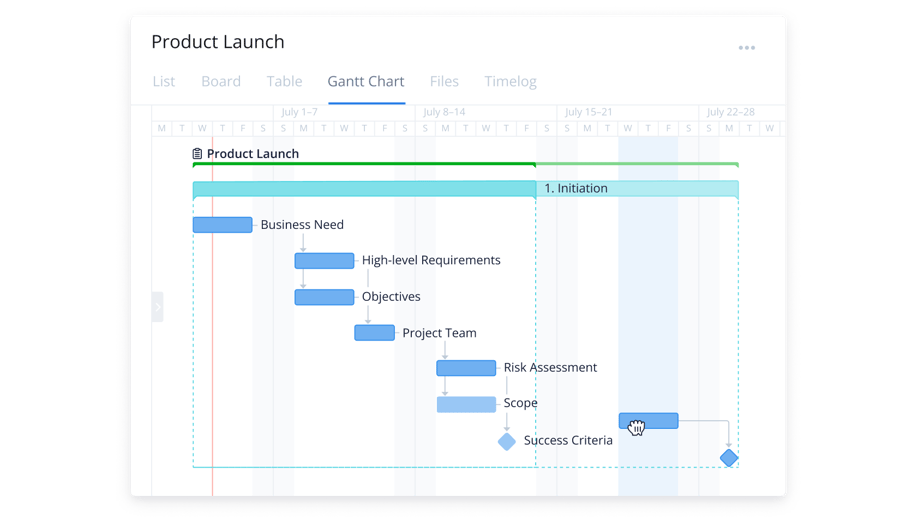Select the light blue Scope task bar

(466, 404)
